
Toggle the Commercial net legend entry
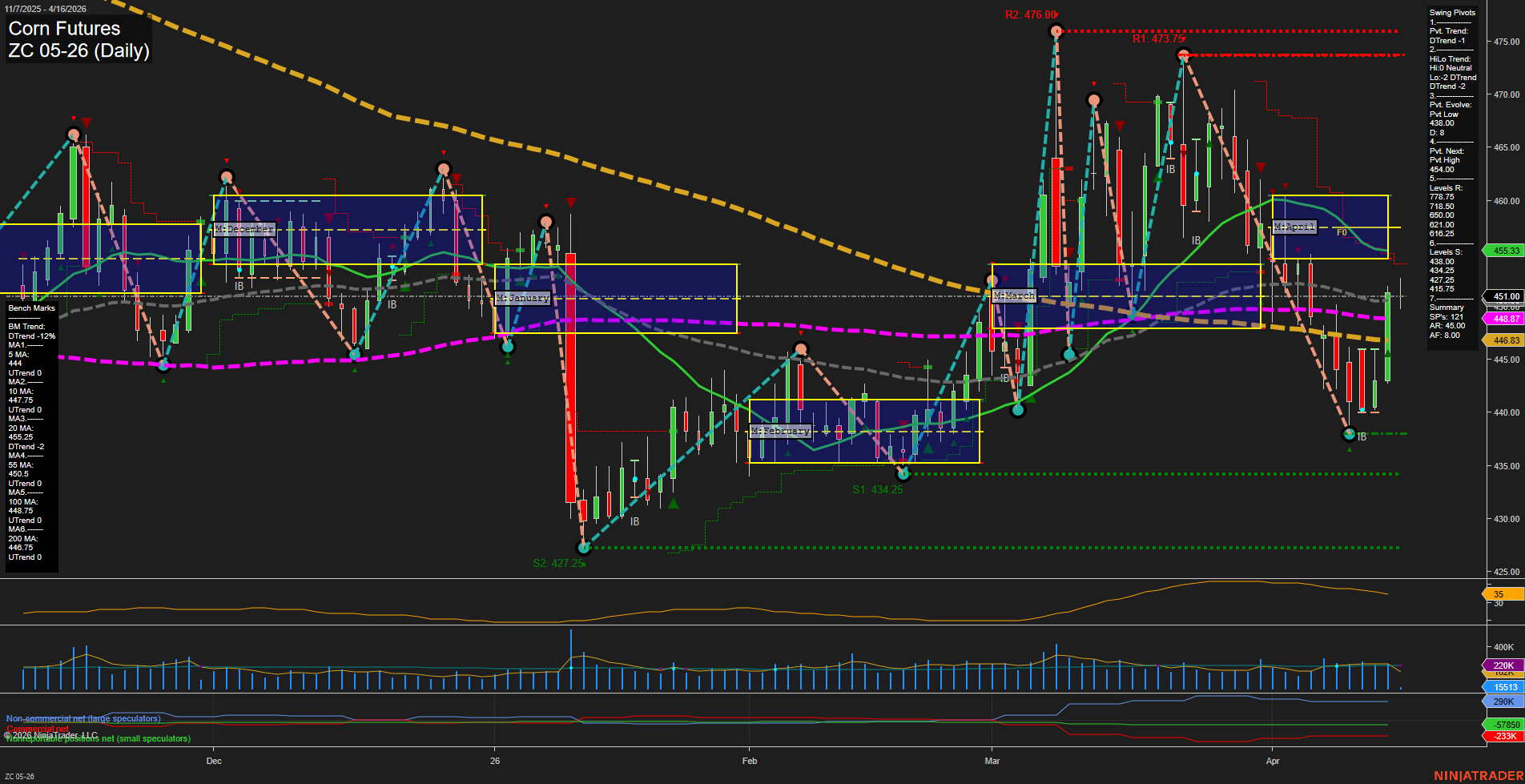[x=38, y=728]
